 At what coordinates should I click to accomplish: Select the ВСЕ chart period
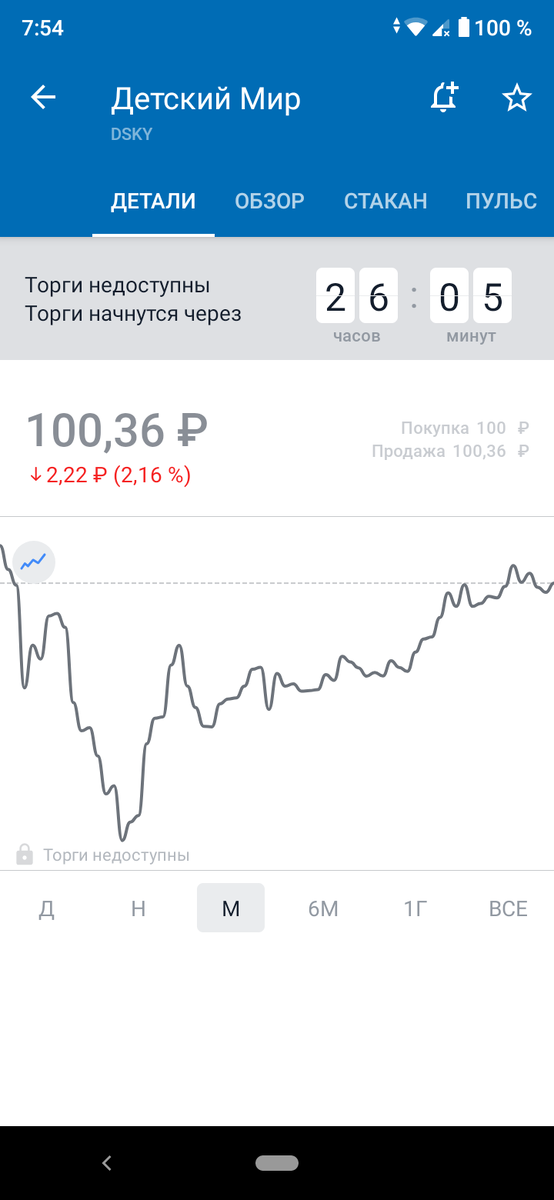[508, 909]
